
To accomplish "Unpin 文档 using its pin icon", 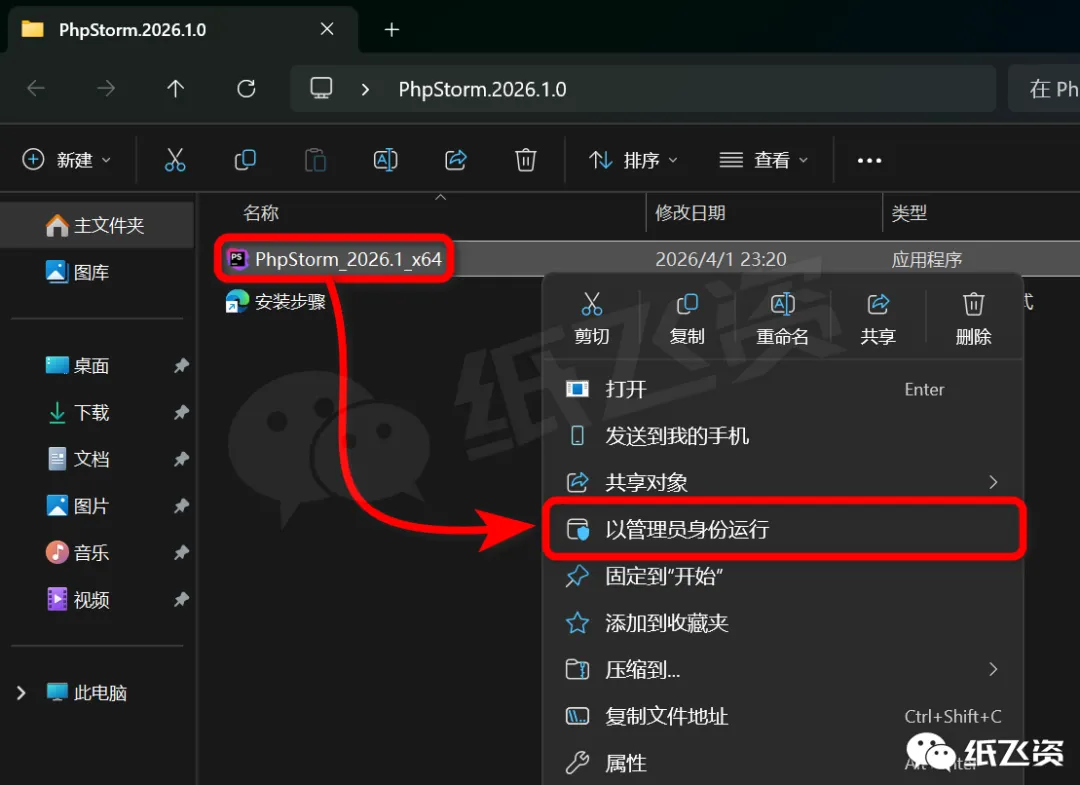I will 181,459.
